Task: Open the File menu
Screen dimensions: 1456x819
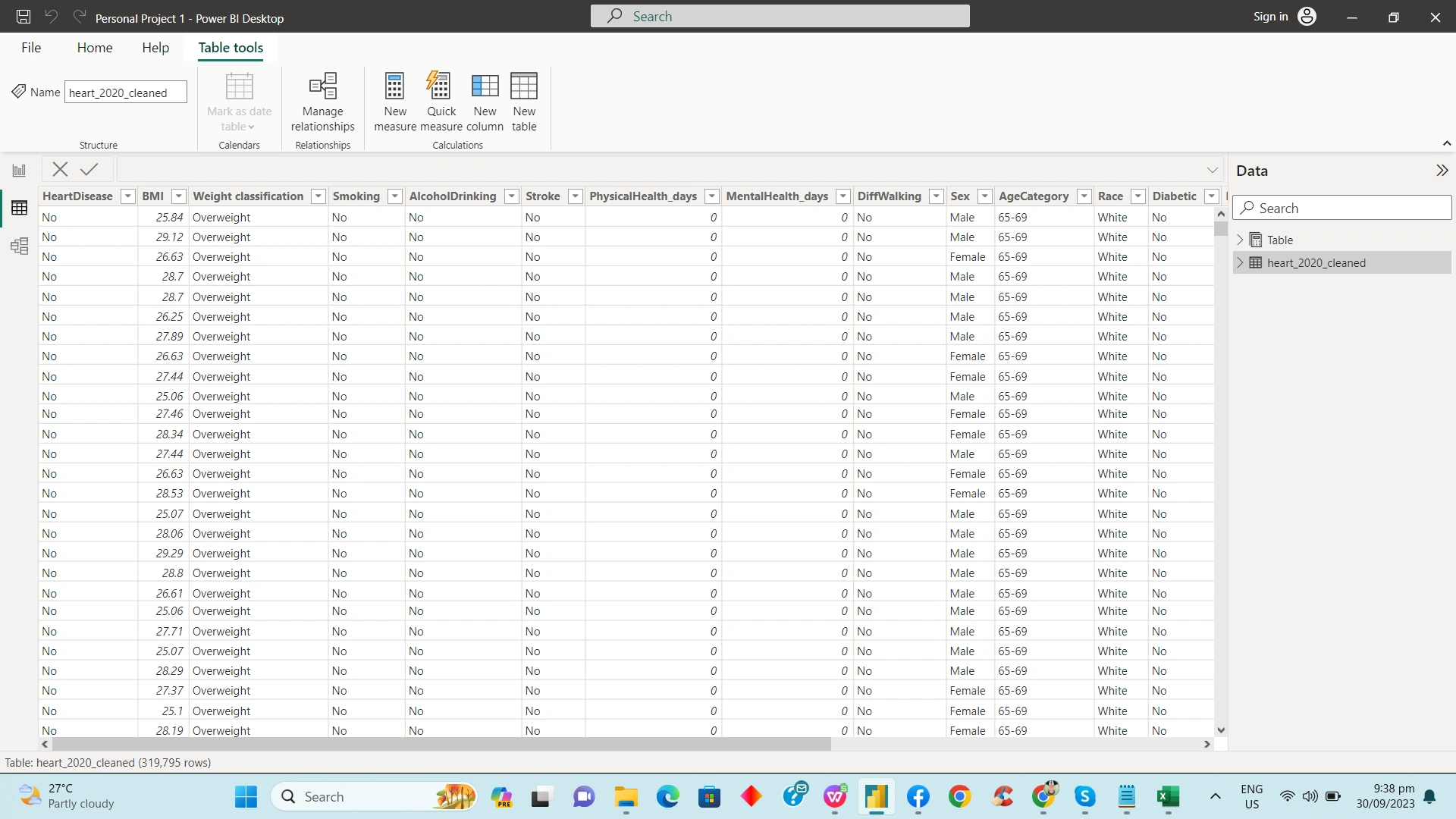Action: pyautogui.click(x=31, y=47)
